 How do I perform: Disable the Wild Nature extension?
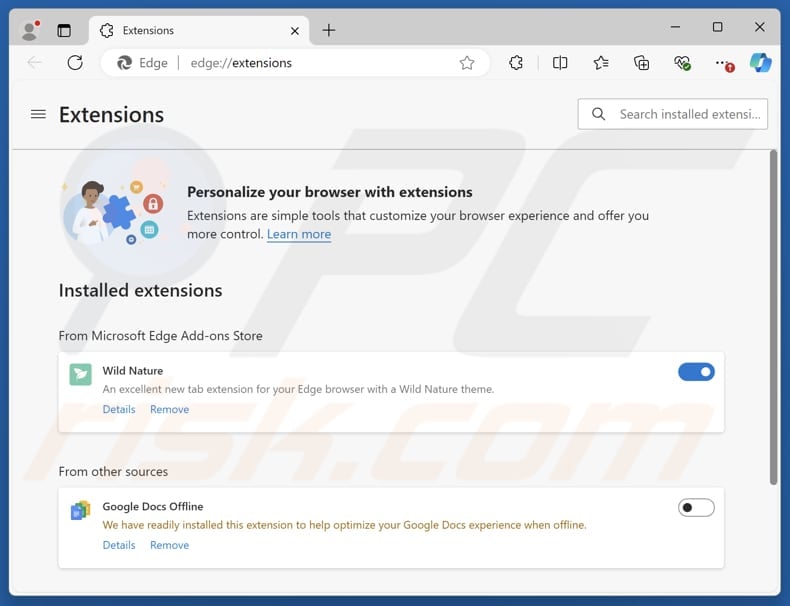(x=696, y=372)
